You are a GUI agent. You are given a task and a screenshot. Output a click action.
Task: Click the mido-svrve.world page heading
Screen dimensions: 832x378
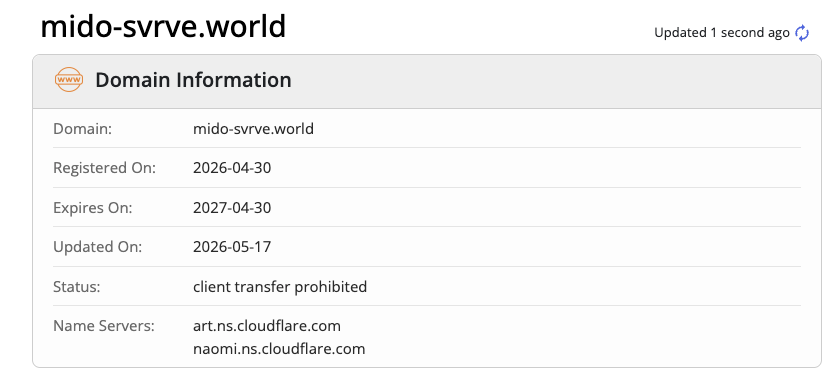[163, 26]
